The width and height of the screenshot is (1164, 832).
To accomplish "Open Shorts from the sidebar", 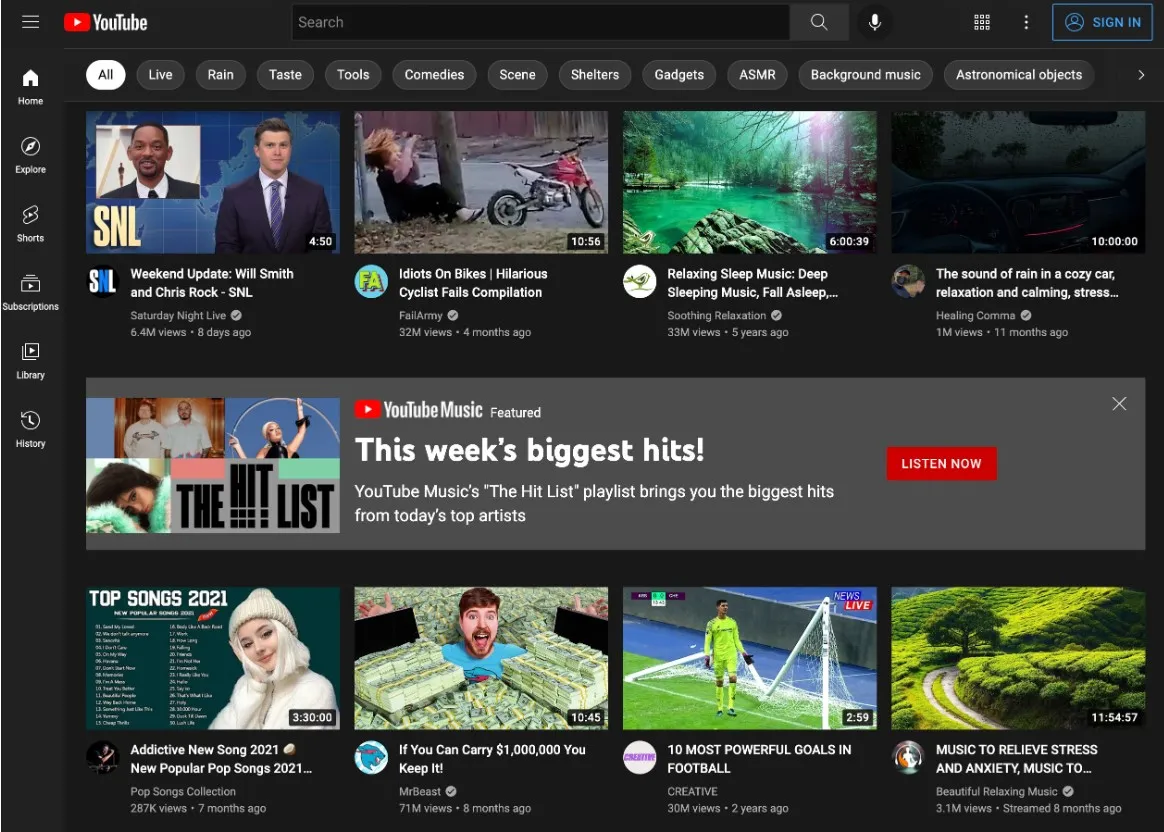I will click(x=30, y=224).
